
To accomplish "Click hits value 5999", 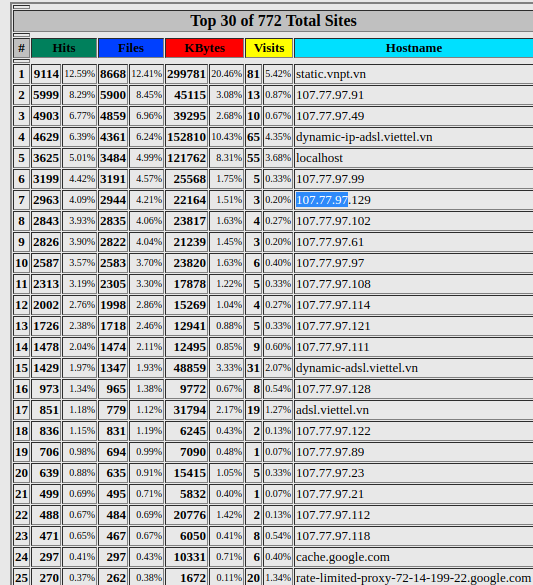I will (46, 95).
